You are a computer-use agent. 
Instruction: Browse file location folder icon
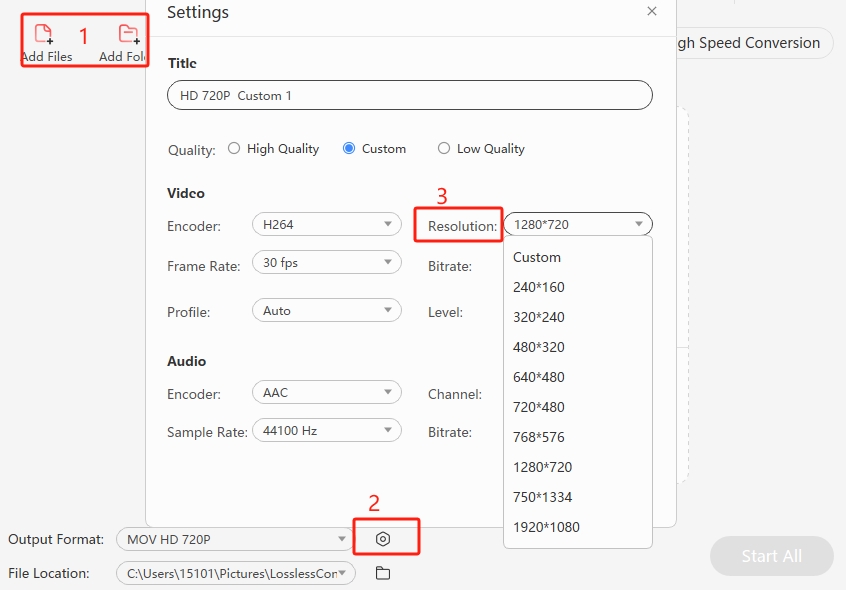(x=382, y=573)
